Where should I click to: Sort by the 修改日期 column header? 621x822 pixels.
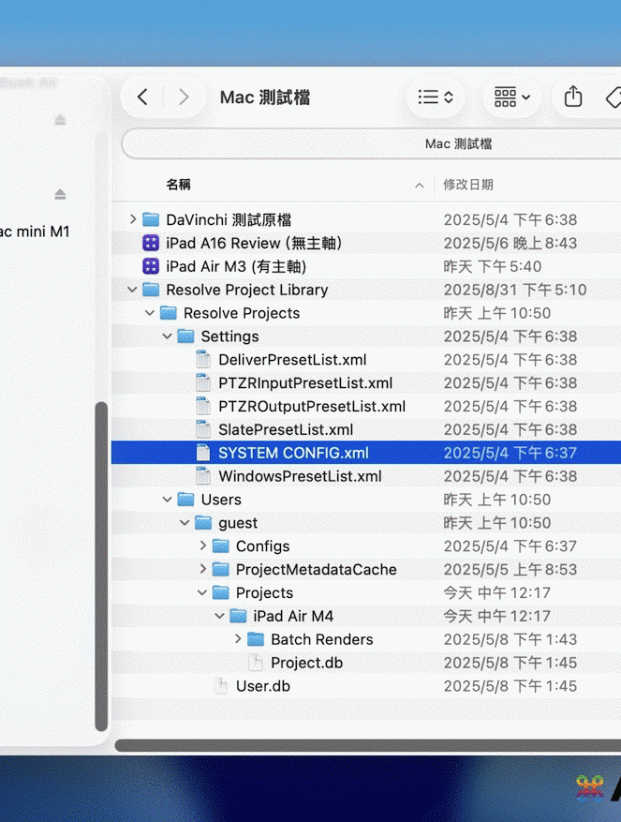(x=468, y=185)
